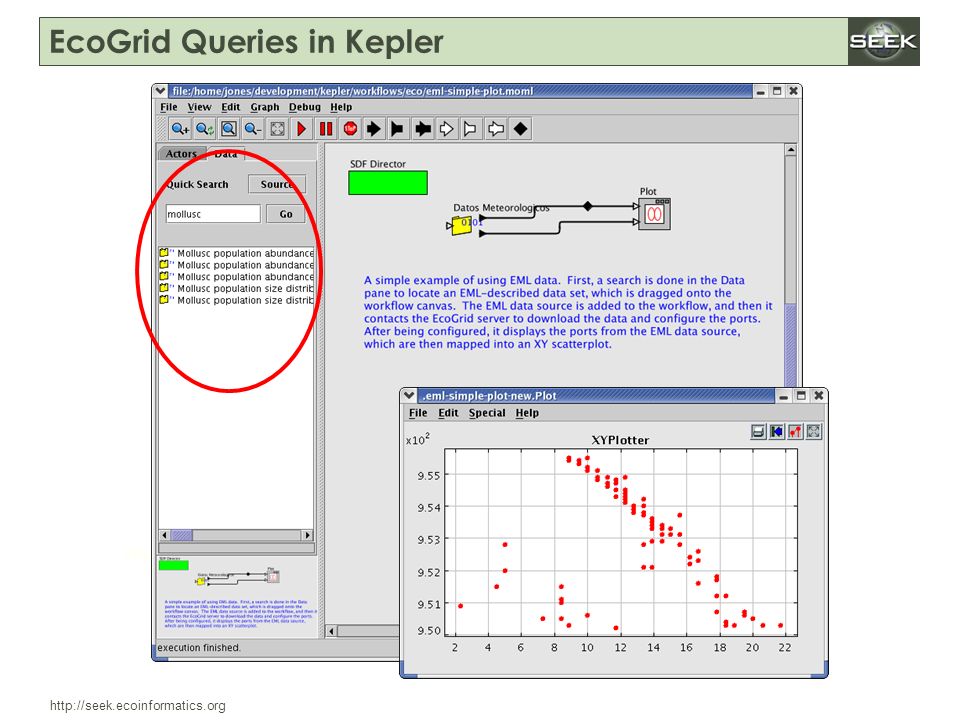
Task: Open window menu icon of the Plot title bar
Action: coord(409,396)
